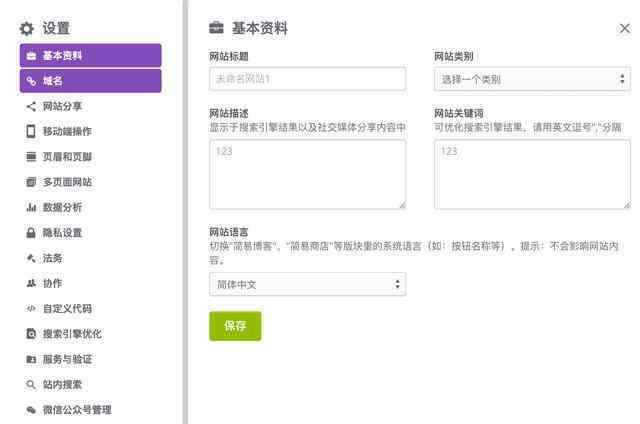Click the 网站语言 label
640x424 pixels.
click(229, 232)
